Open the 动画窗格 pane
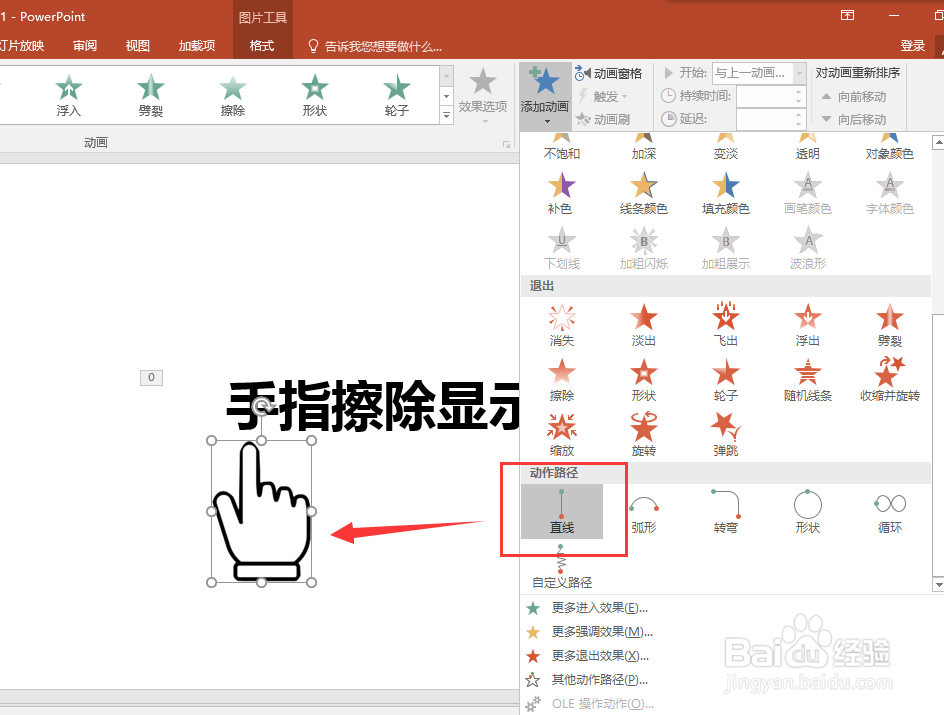This screenshot has height=715, width=944. (609, 73)
